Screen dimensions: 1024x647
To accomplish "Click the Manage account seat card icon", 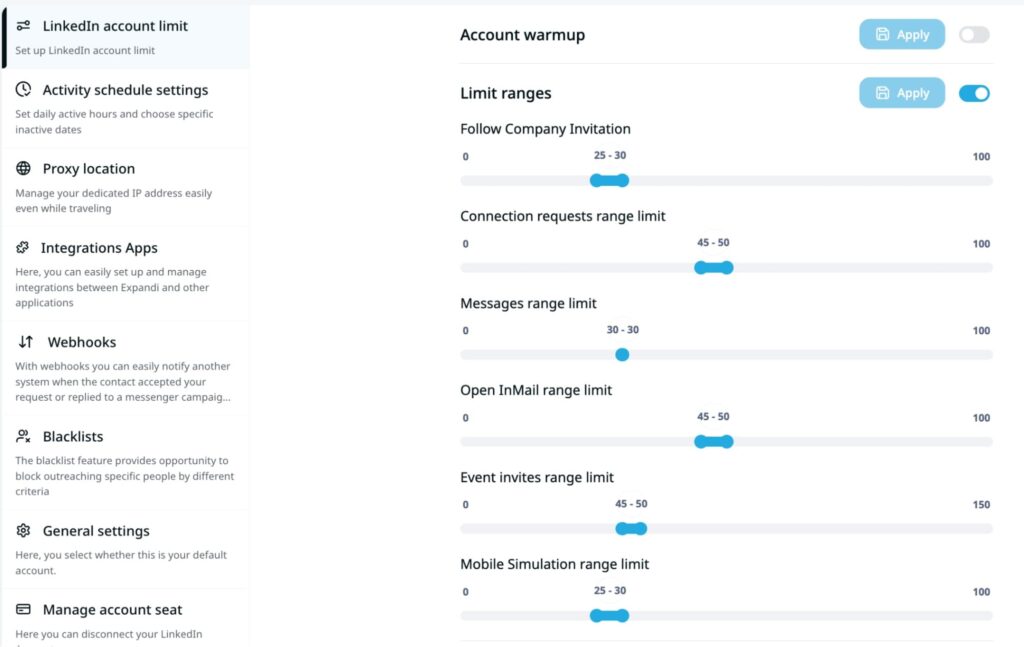I will 23,610.
